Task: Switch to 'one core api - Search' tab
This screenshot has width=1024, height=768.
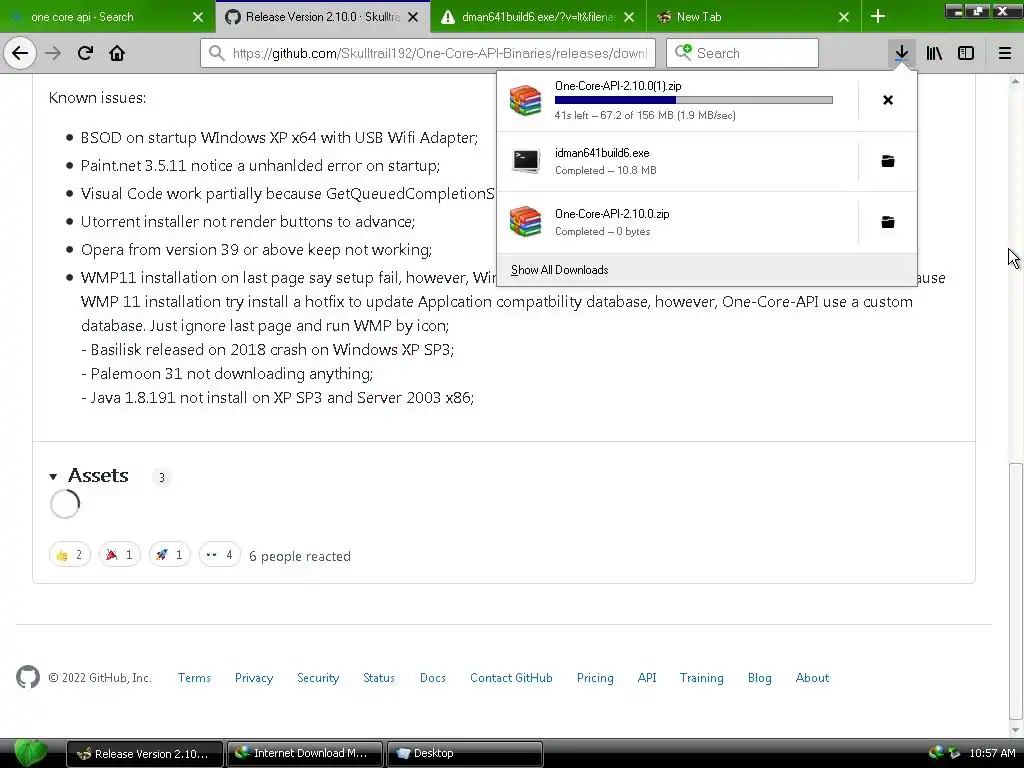Action: coord(108,17)
